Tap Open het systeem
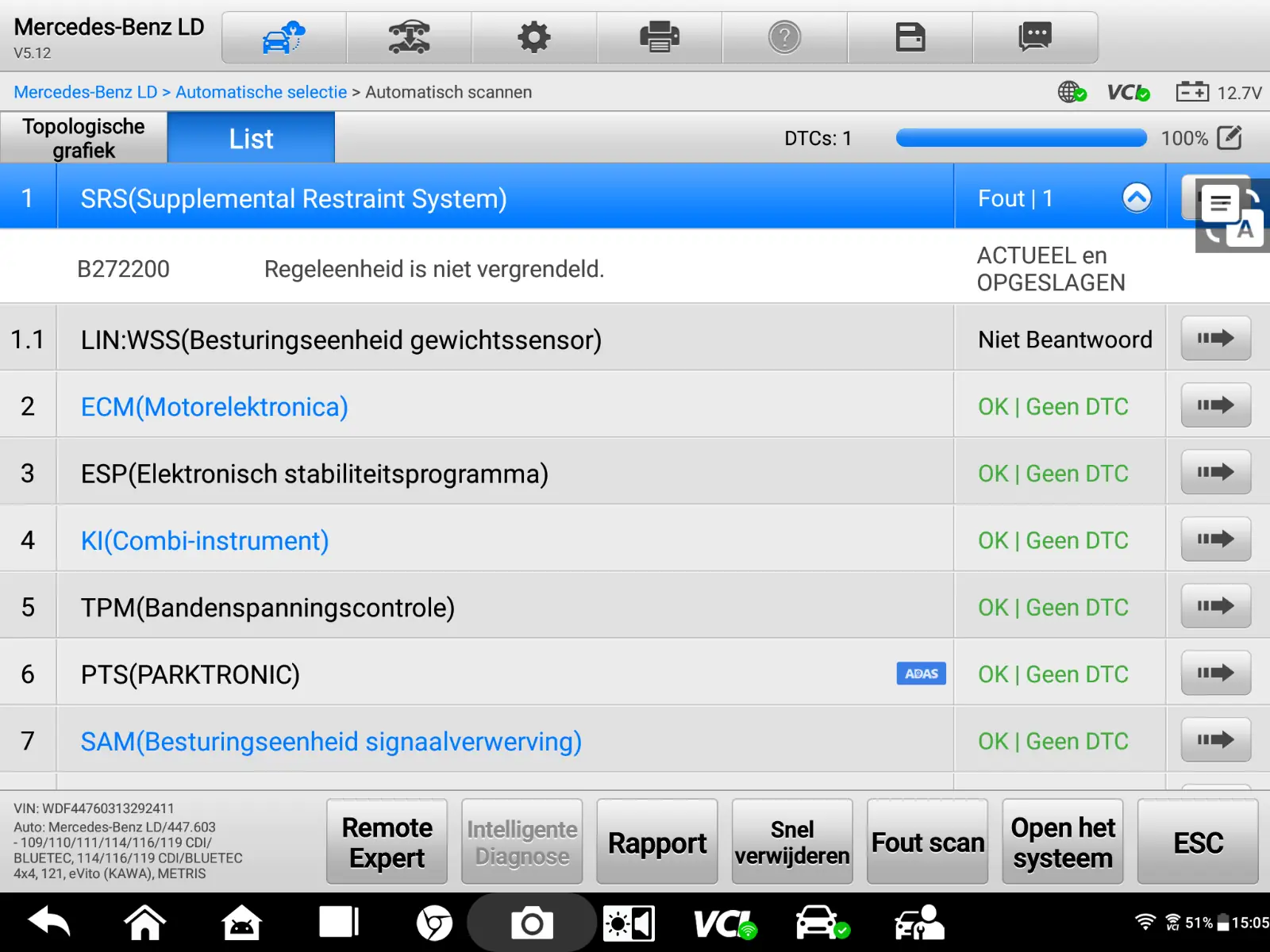This screenshot has height=952, width=1270. point(1063,842)
